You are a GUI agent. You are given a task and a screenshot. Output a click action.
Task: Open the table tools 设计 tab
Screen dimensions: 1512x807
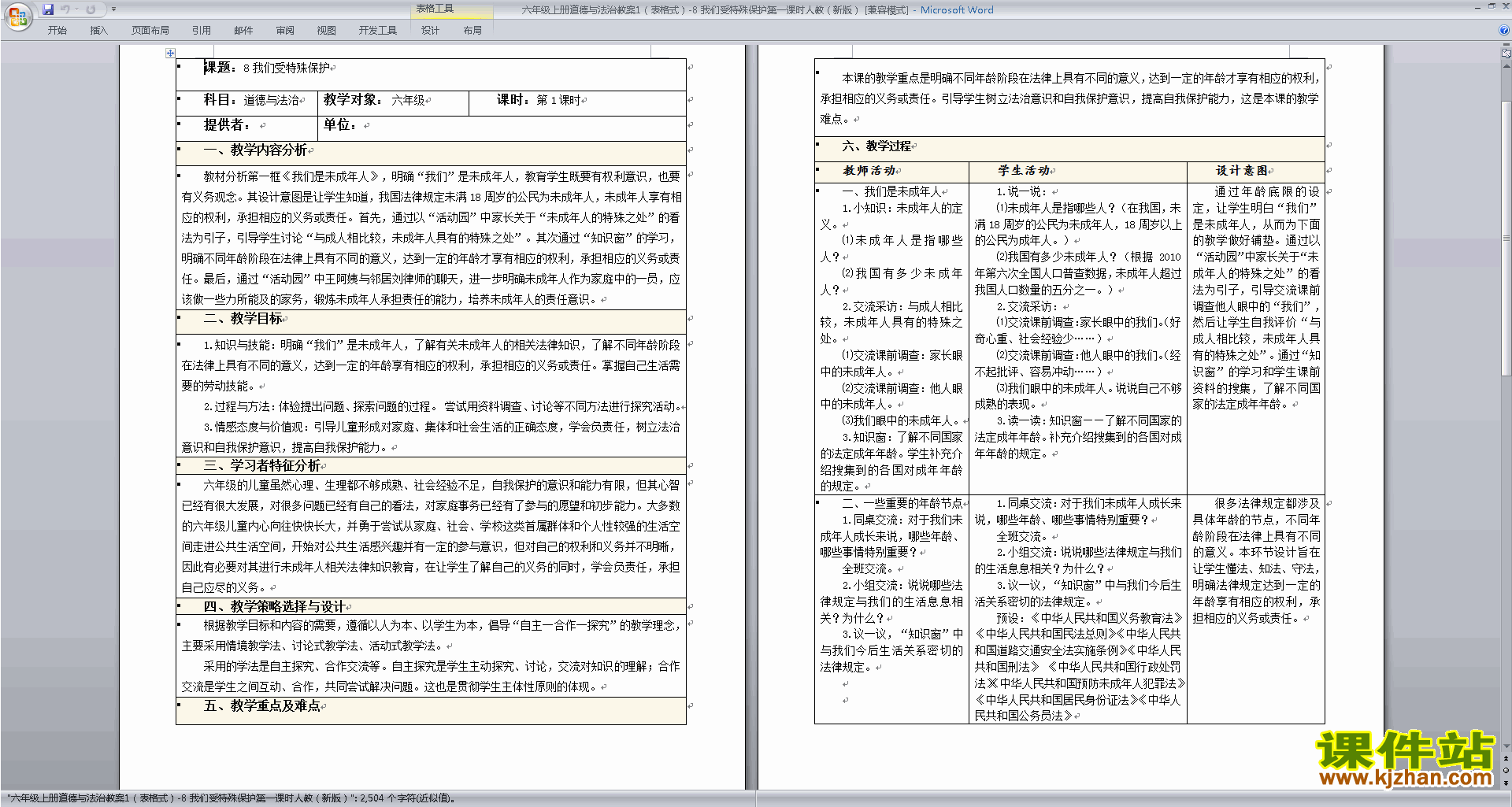tap(430, 31)
